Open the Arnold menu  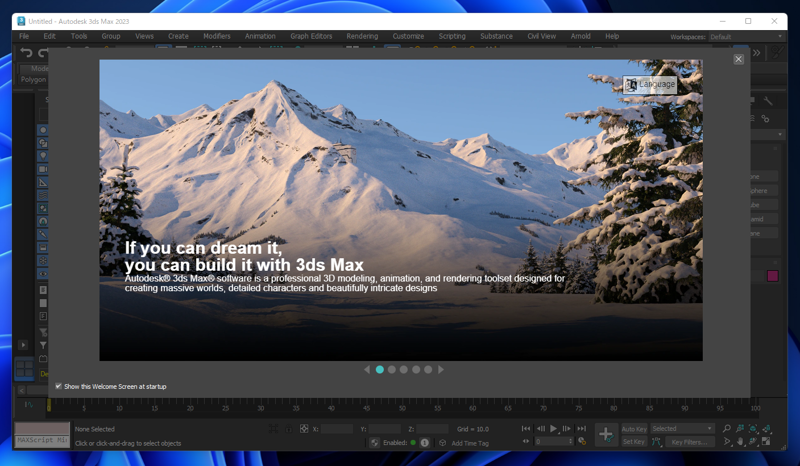coord(581,36)
